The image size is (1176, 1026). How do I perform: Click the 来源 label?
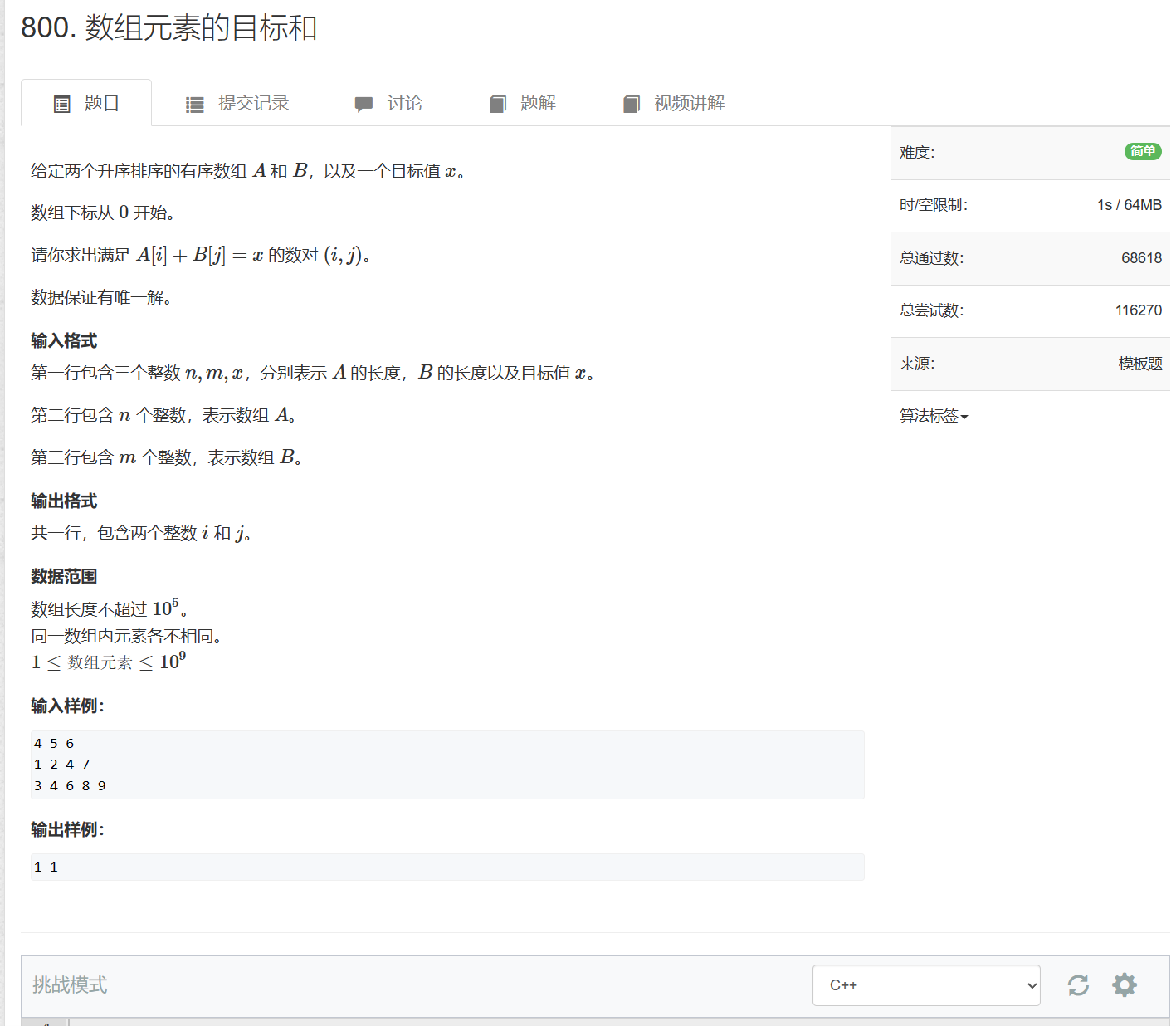[x=917, y=364]
